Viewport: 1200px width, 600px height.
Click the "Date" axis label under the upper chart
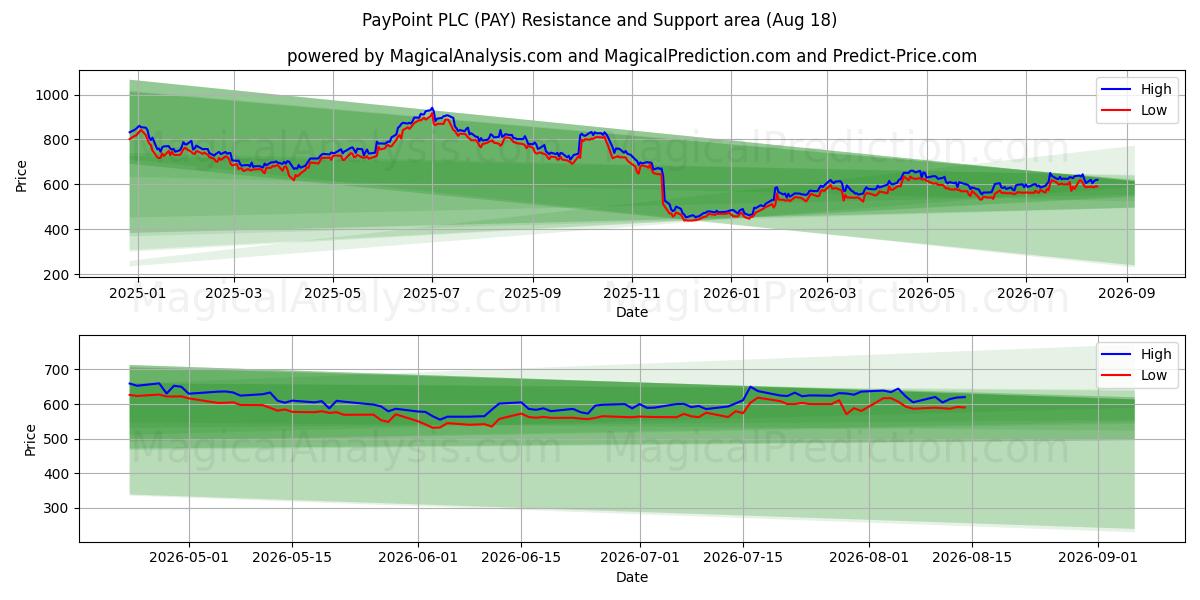tap(632, 313)
